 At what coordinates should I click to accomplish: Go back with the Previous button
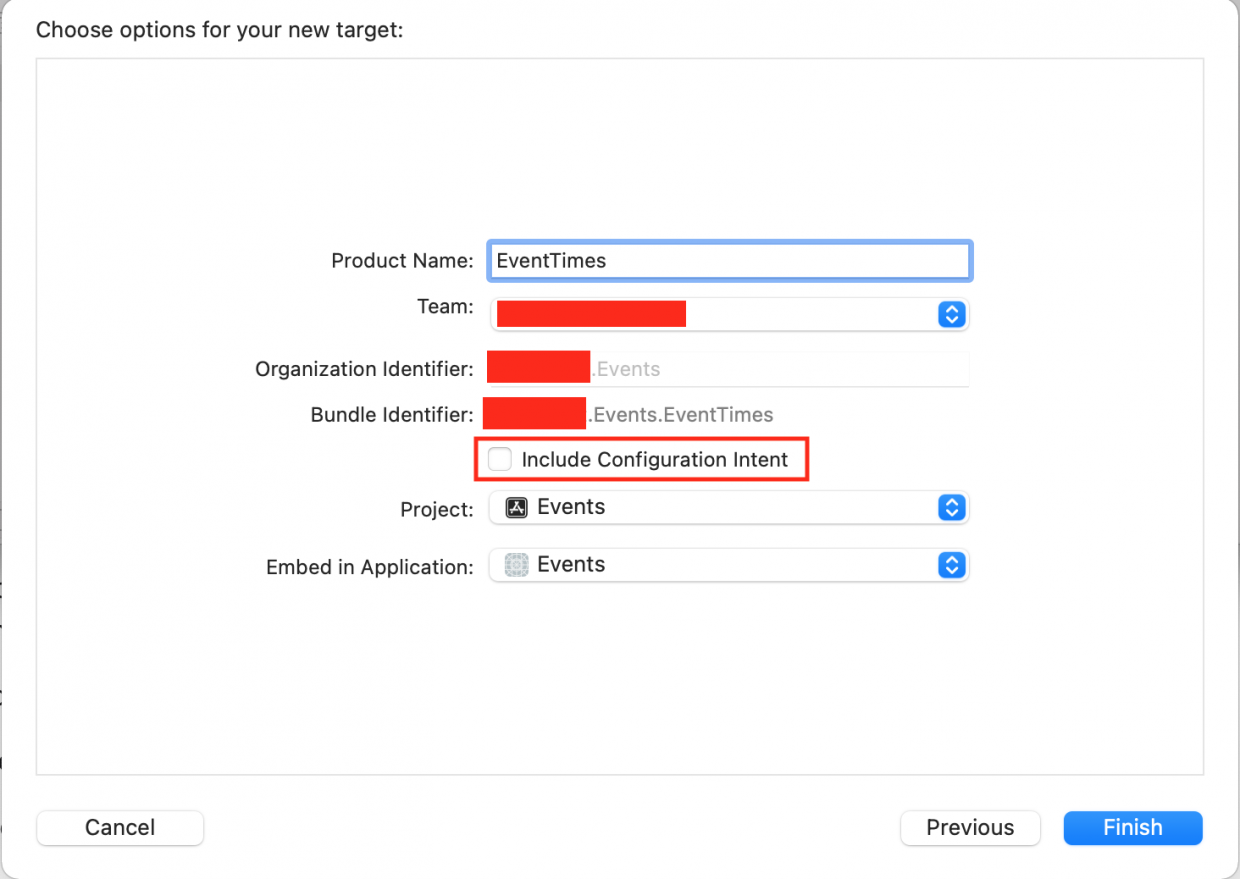tap(970, 828)
